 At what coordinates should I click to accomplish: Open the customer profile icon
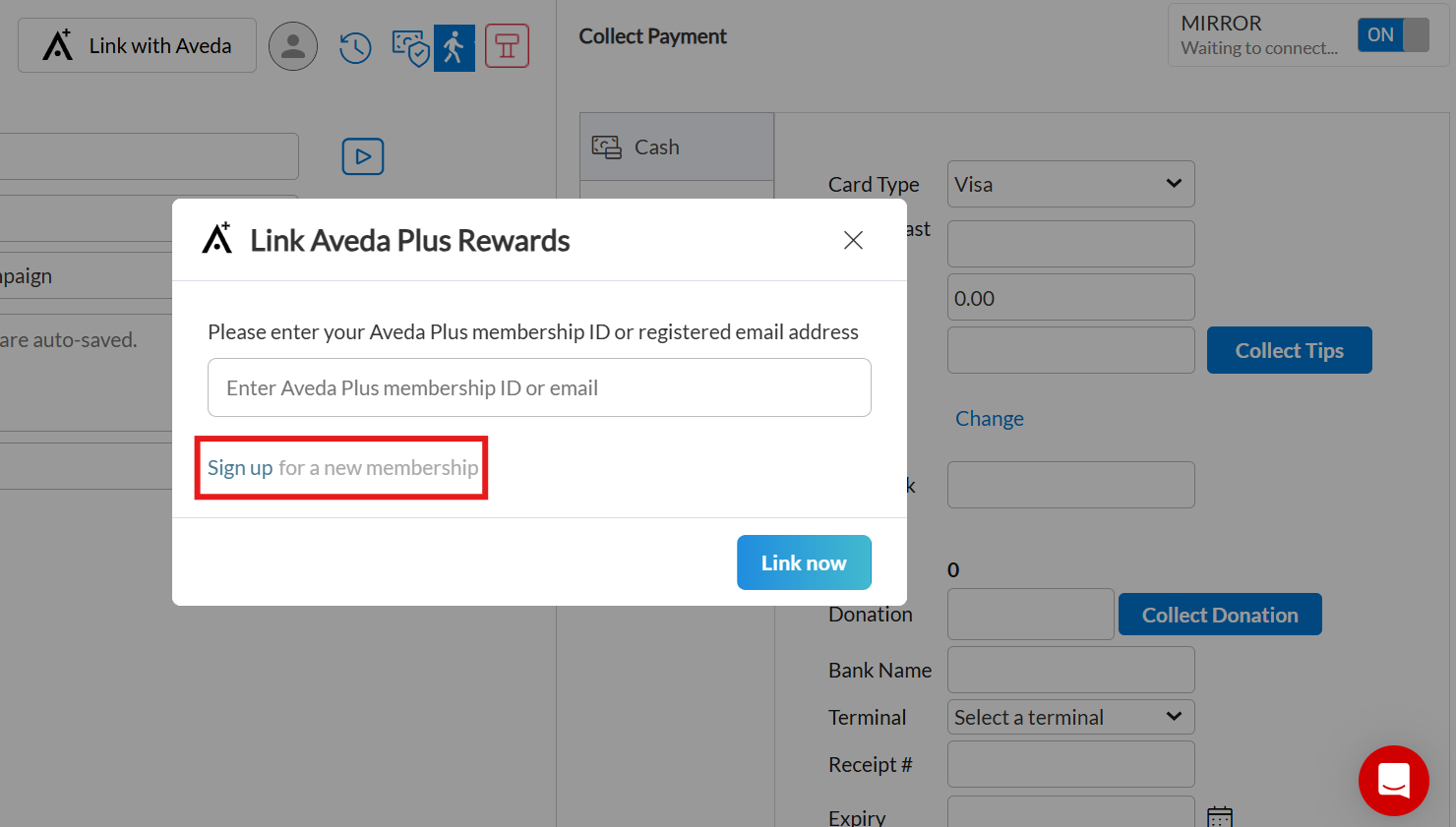(293, 46)
